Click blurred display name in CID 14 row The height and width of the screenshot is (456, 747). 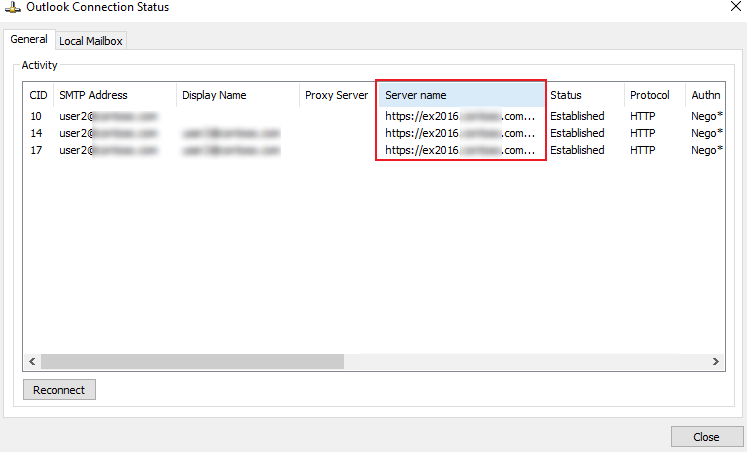pos(231,133)
